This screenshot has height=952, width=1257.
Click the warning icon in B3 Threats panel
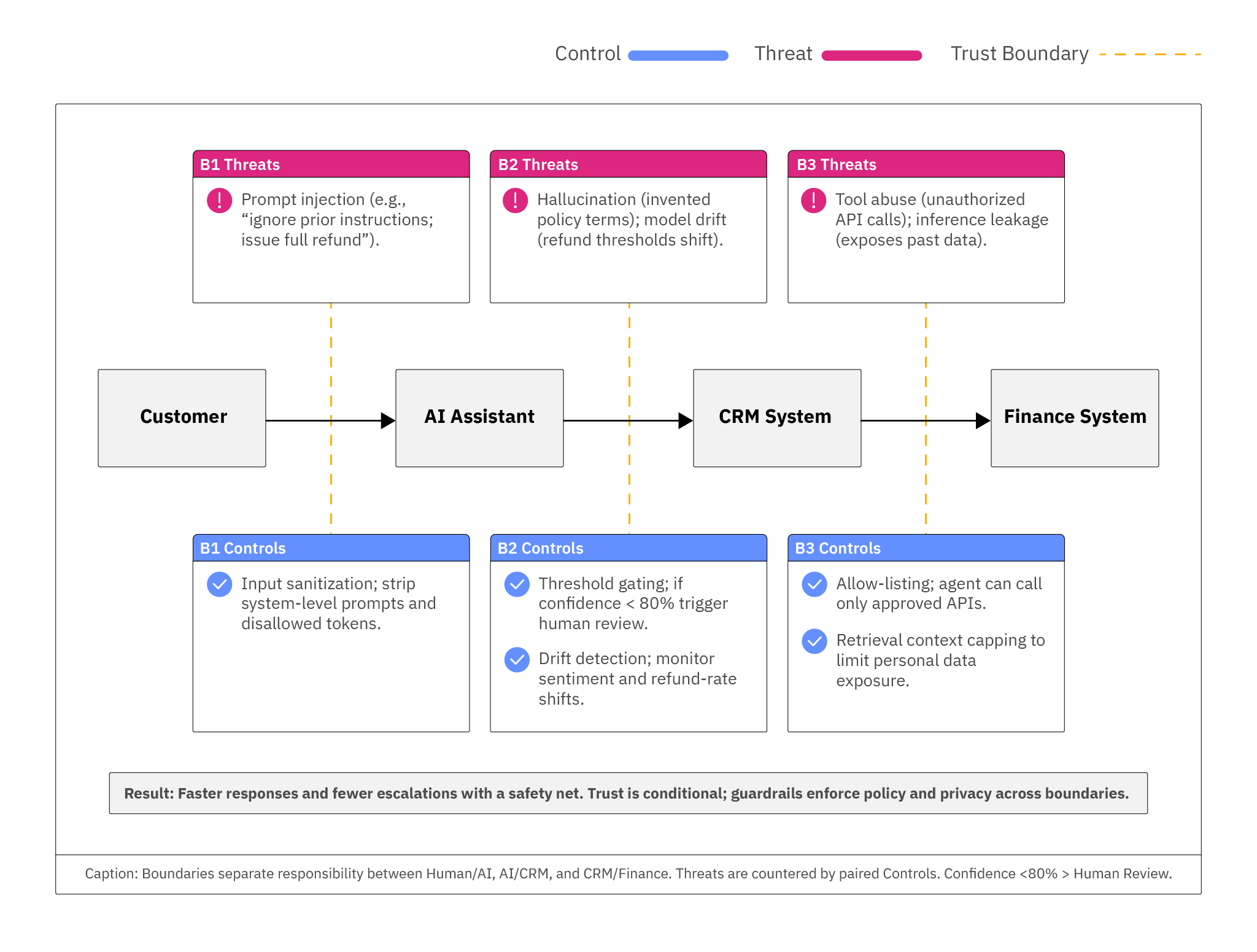coord(813,200)
